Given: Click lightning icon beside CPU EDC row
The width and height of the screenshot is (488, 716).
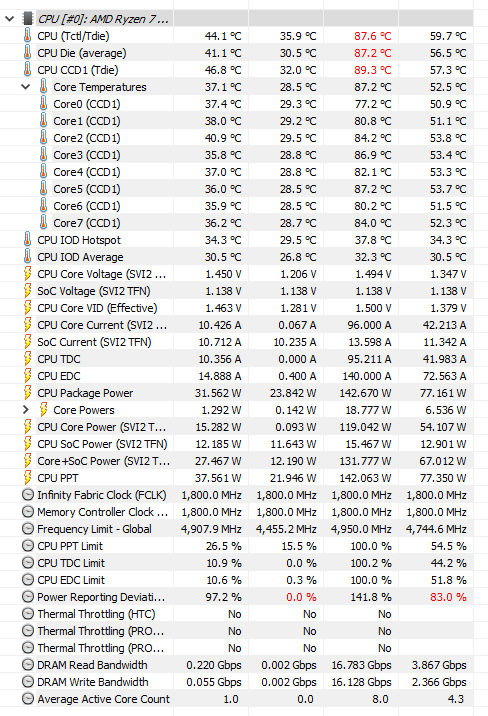Looking at the screenshot, I should tap(27, 376).
